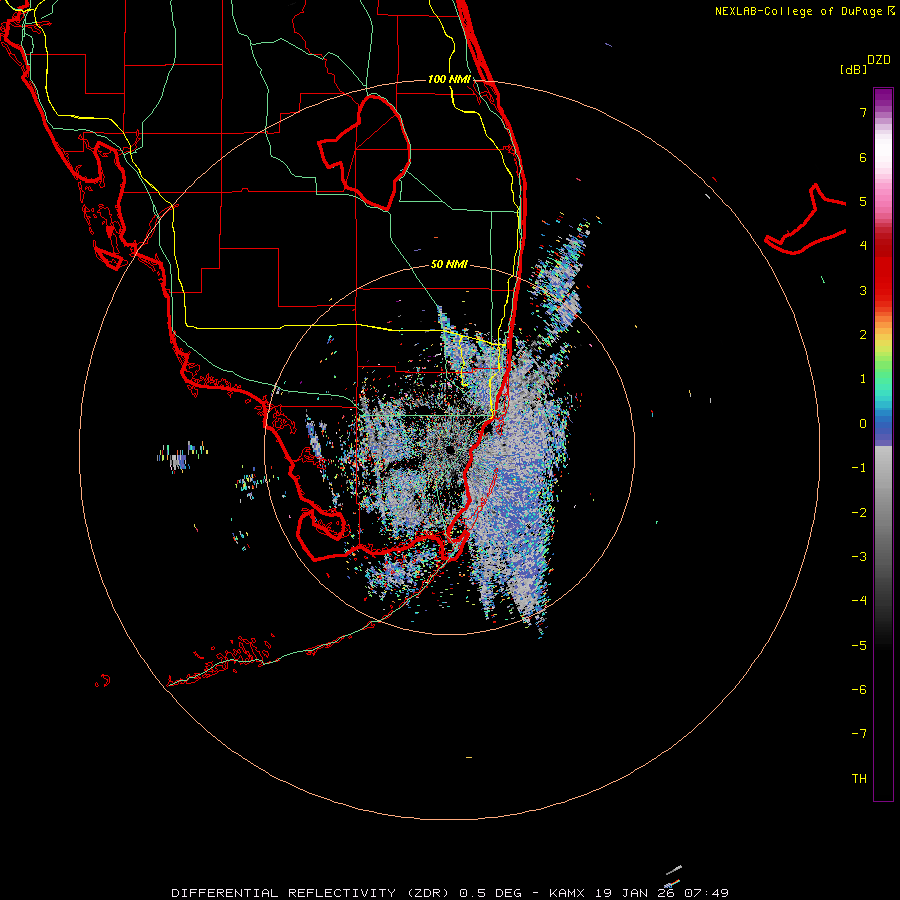Click the -1 value on the color scale
This screenshot has height=900, width=900.
point(859,468)
